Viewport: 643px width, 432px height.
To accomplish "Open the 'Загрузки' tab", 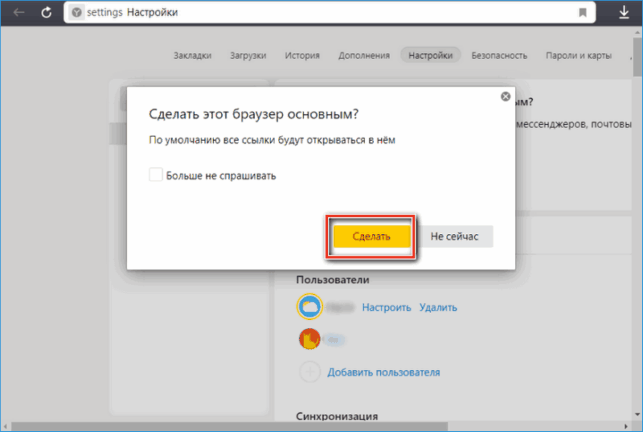I will [x=248, y=55].
